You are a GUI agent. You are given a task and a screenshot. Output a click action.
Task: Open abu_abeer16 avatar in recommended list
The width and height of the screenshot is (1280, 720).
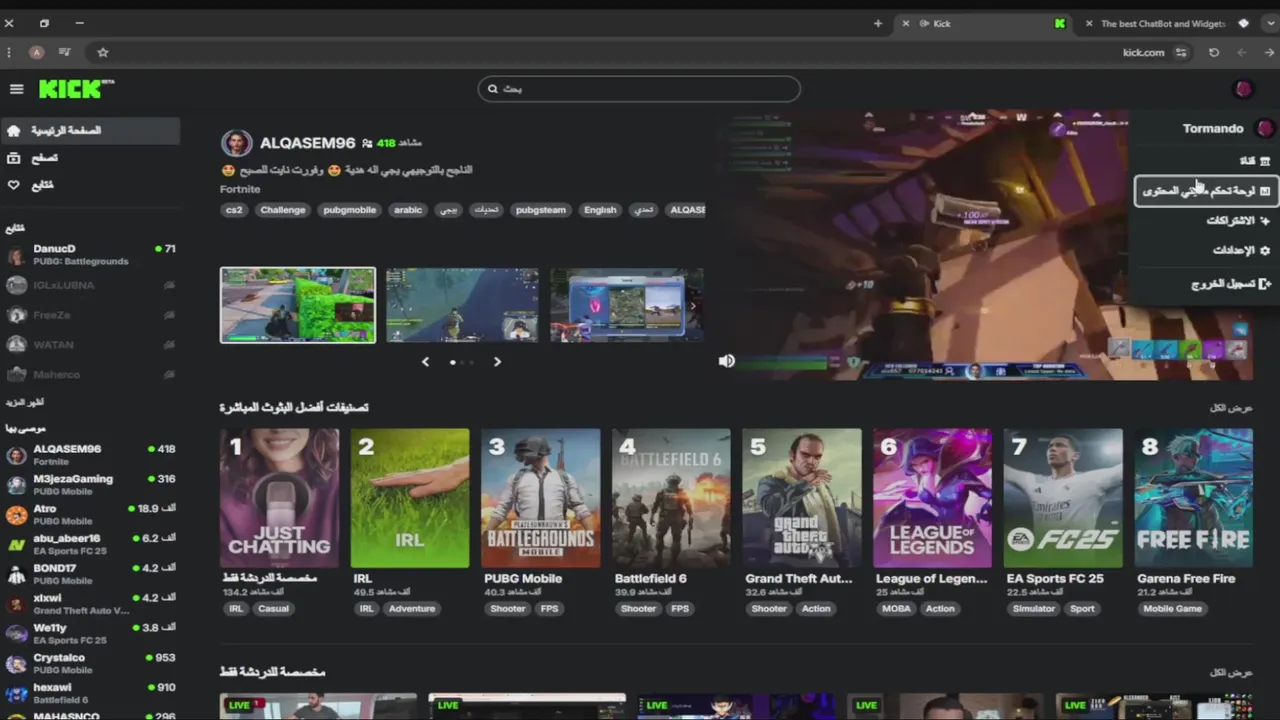(16, 545)
